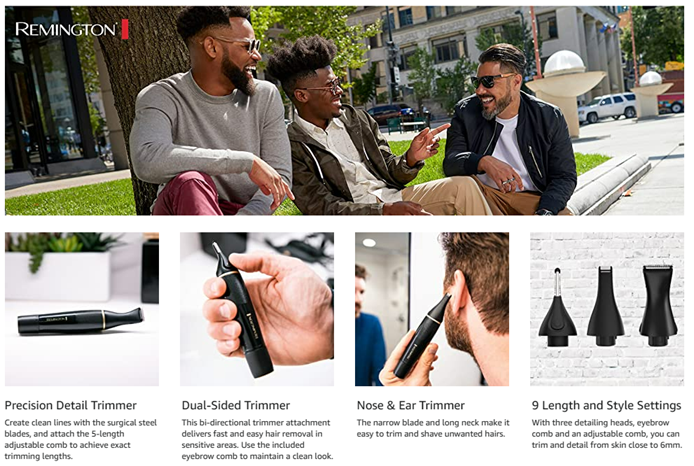This screenshot has width=694, height=466.
Task: Click the large banner photo of three men
Action: pos(344,111)
